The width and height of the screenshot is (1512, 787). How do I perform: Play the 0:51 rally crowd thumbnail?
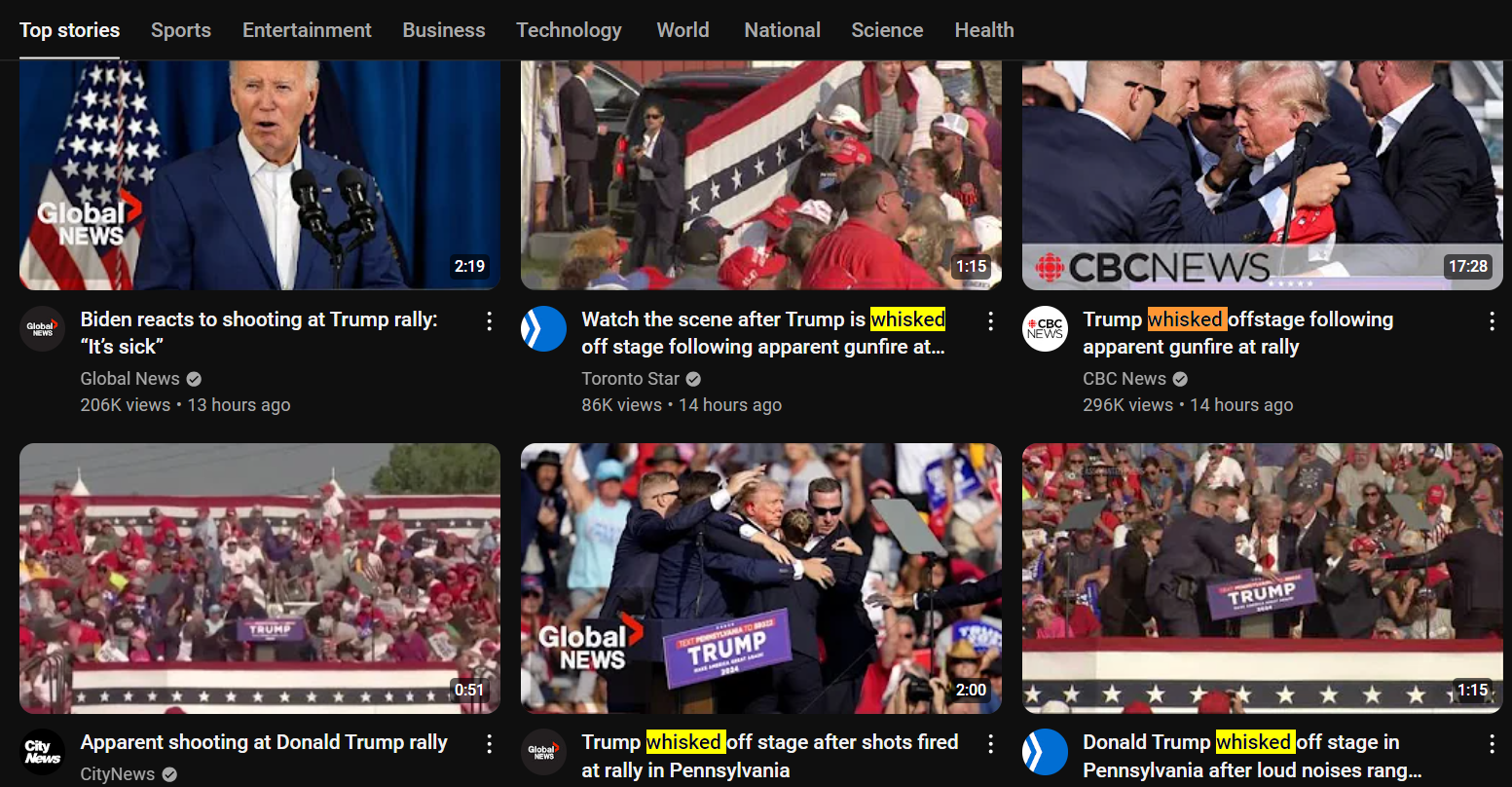[x=260, y=579]
